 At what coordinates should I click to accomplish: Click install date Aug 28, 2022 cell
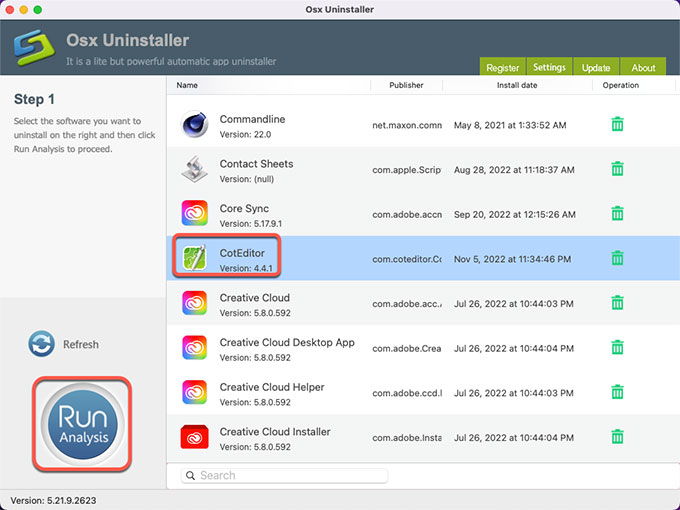(514, 170)
